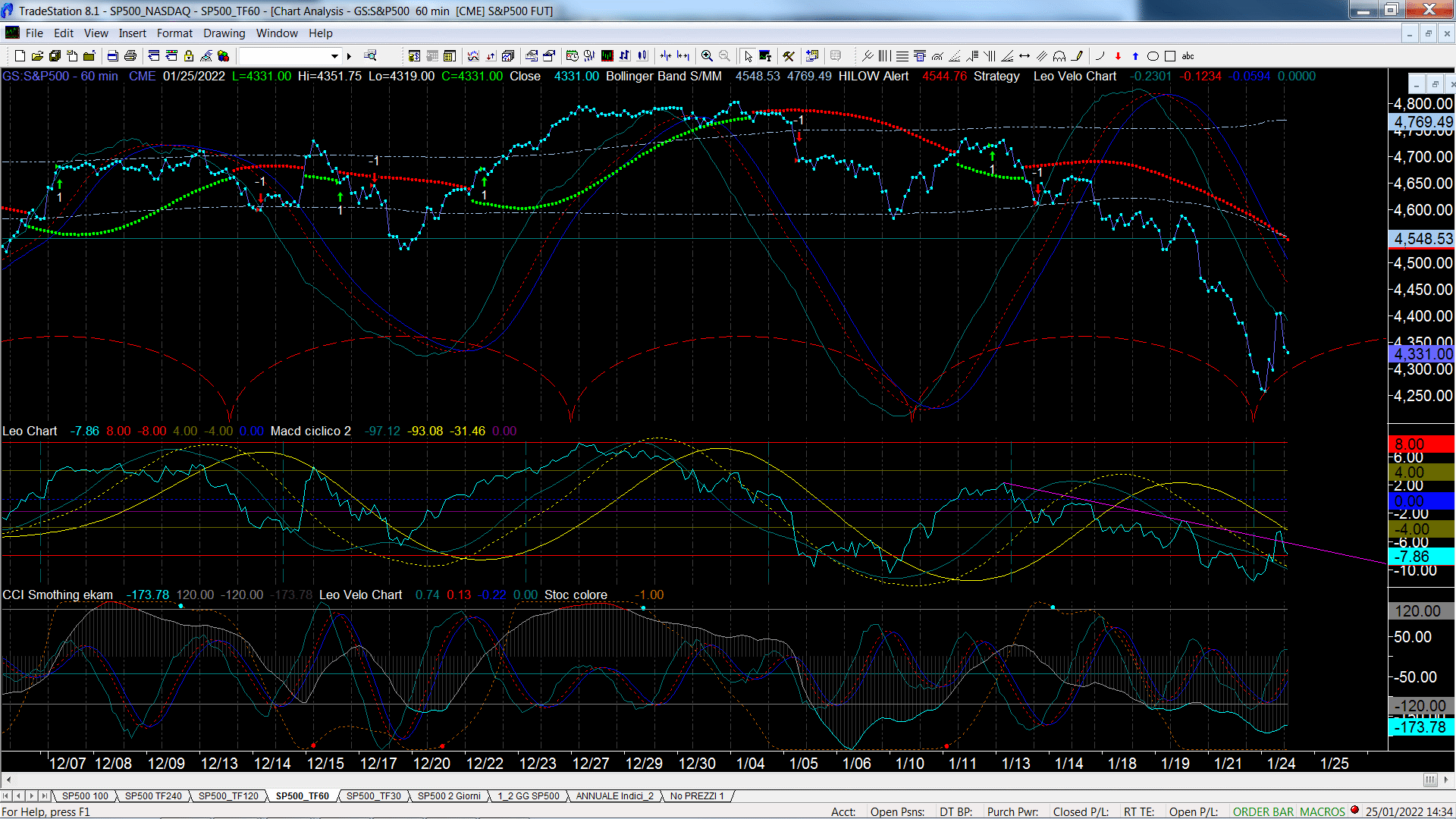Viewport: 1456px width, 819px height.
Task: Jump to first workspace tab arrow
Action: coord(6,796)
